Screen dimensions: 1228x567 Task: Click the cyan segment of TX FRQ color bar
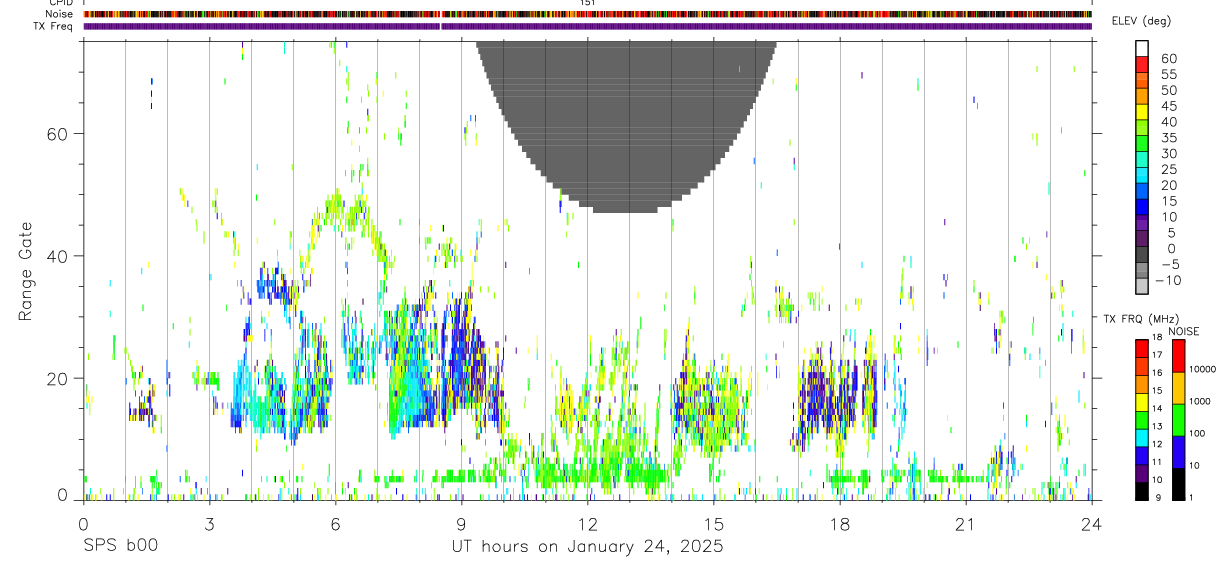(1142, 438)
